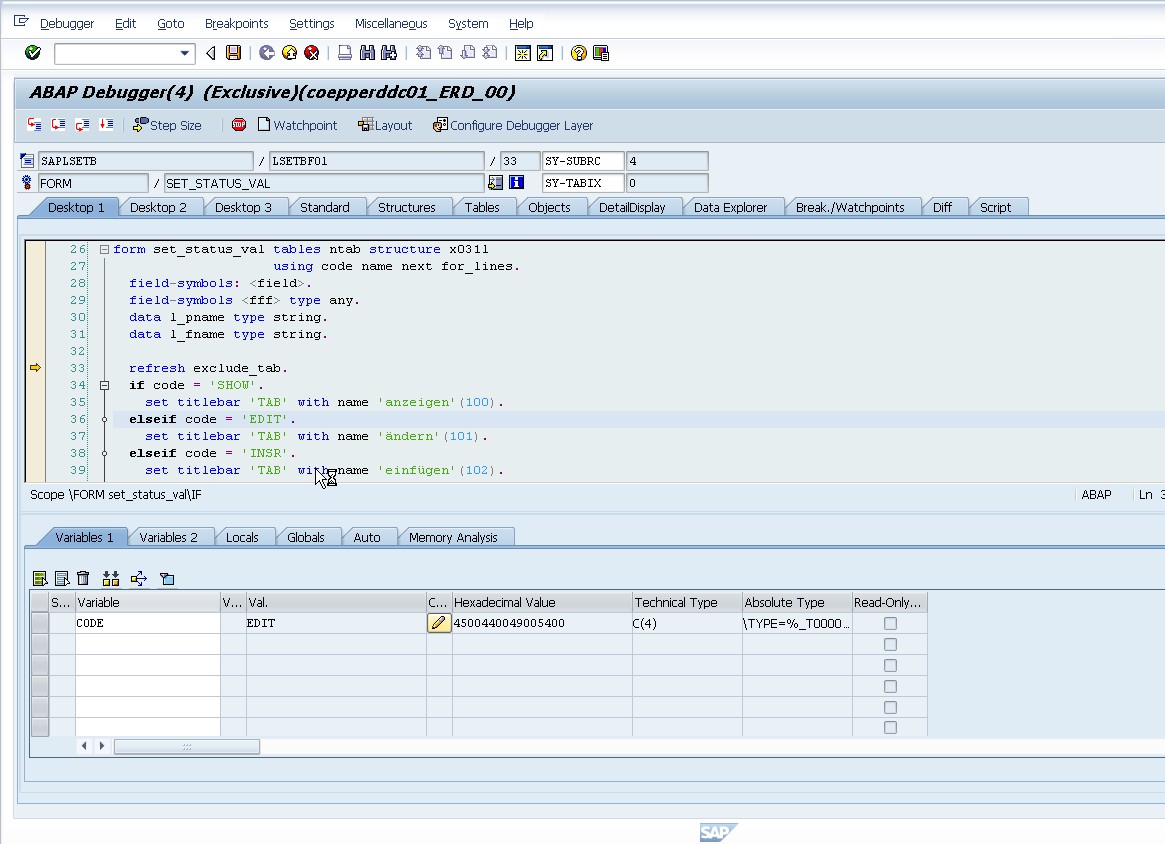Image resolution: width=1165 pixels, height=844 pixels.
Task: Click the Technical Type cell C(4)
Action: click(x=687, y=623)
